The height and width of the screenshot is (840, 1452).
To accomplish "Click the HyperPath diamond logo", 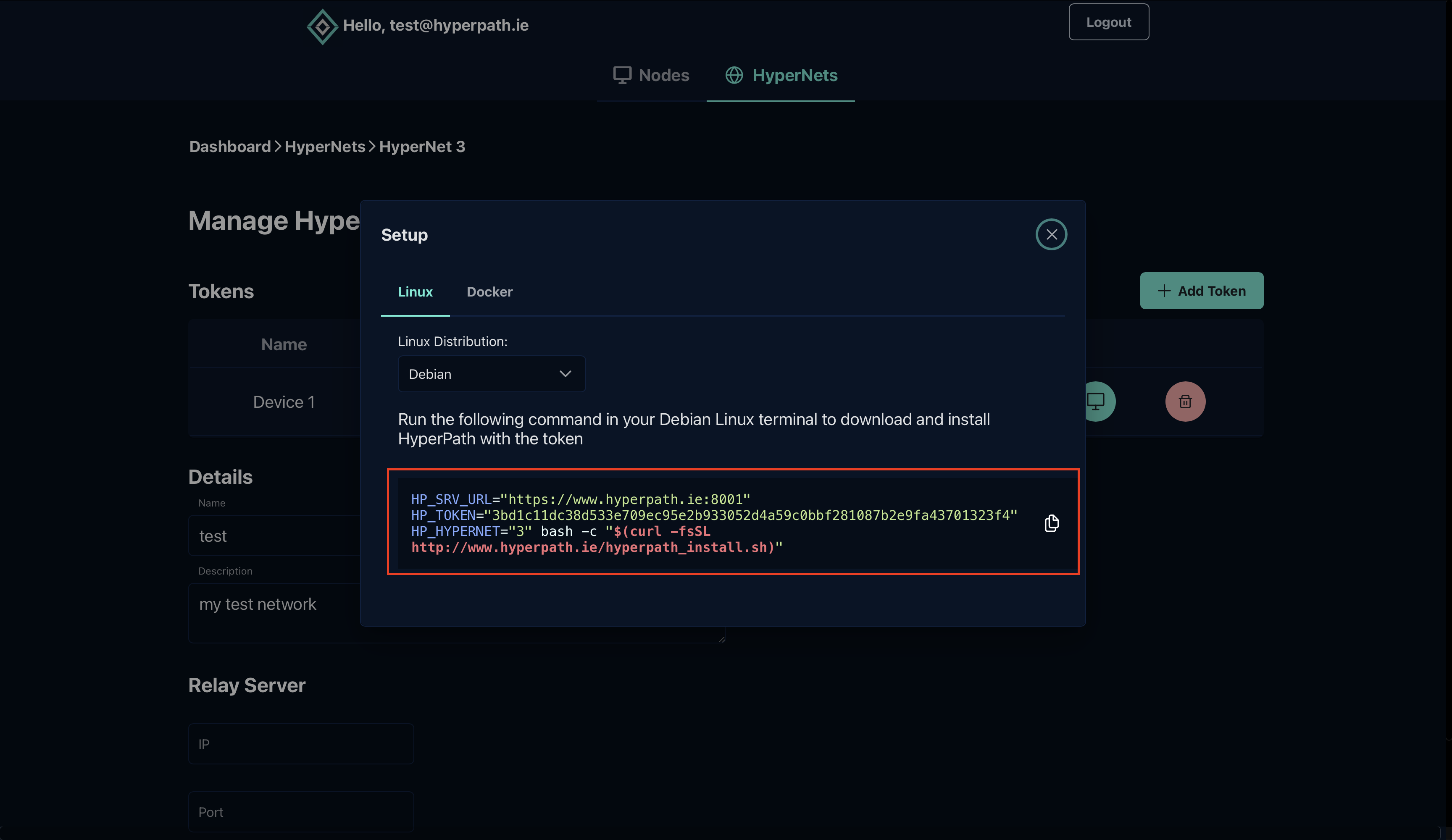I will (x=322, y=26).
